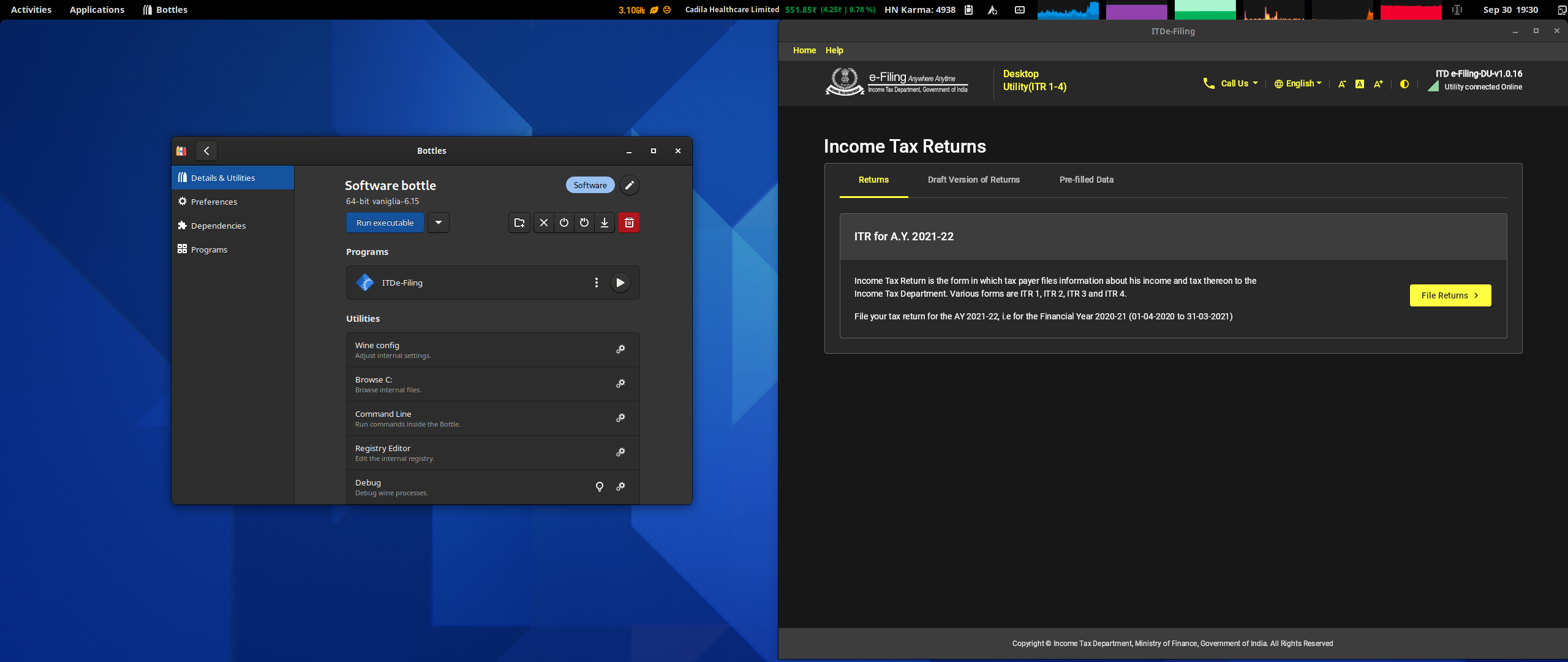The width and height of the screenshot is (1568, 662).
Task: Click the Run executable button
Action: coord(385,223)
